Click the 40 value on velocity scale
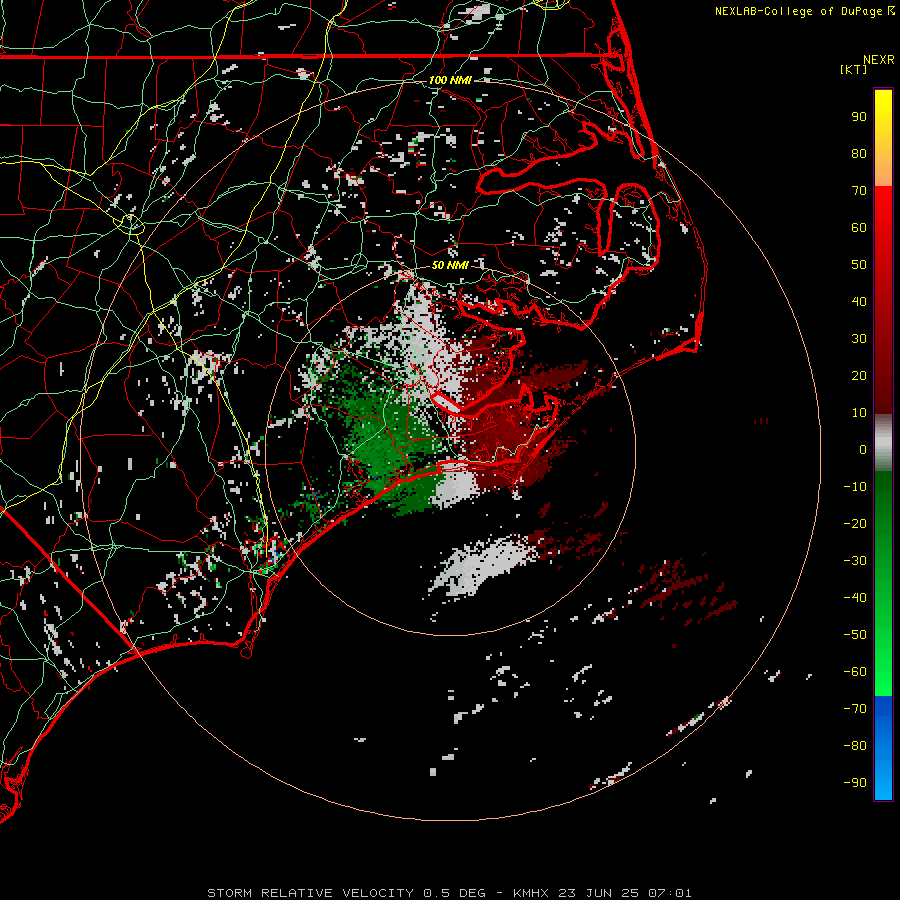The height and width of the screenshot is (900, 900). pyautogui.click(x=859, y=301)
